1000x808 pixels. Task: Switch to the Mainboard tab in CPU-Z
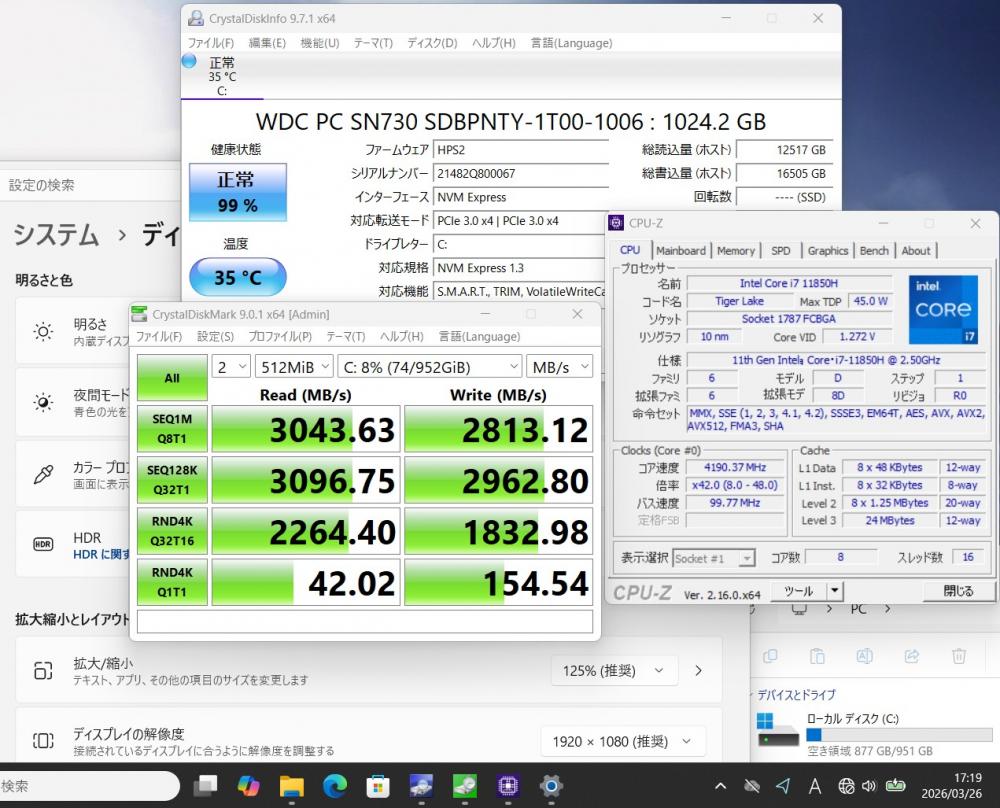(680, 251)
